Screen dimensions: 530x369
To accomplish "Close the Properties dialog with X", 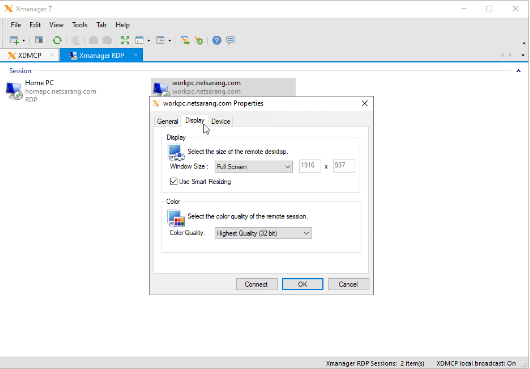I will tap(365, 103).
